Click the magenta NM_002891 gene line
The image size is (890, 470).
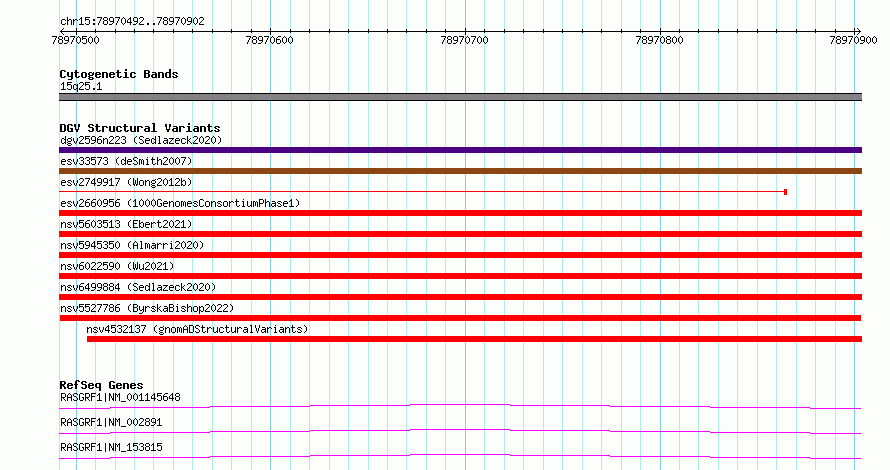(x=460, y=431)
